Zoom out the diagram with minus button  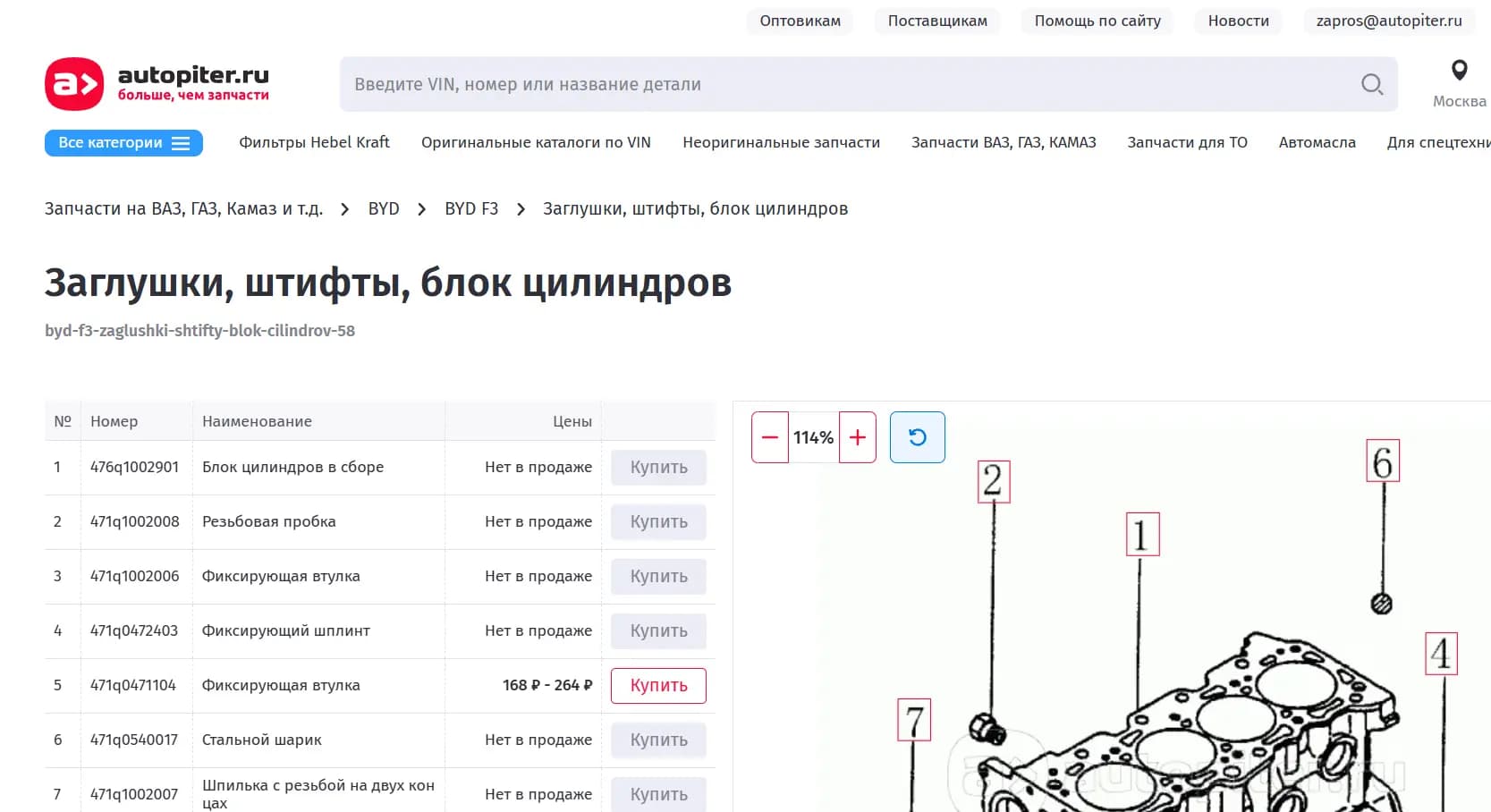[x=770, y=437]
